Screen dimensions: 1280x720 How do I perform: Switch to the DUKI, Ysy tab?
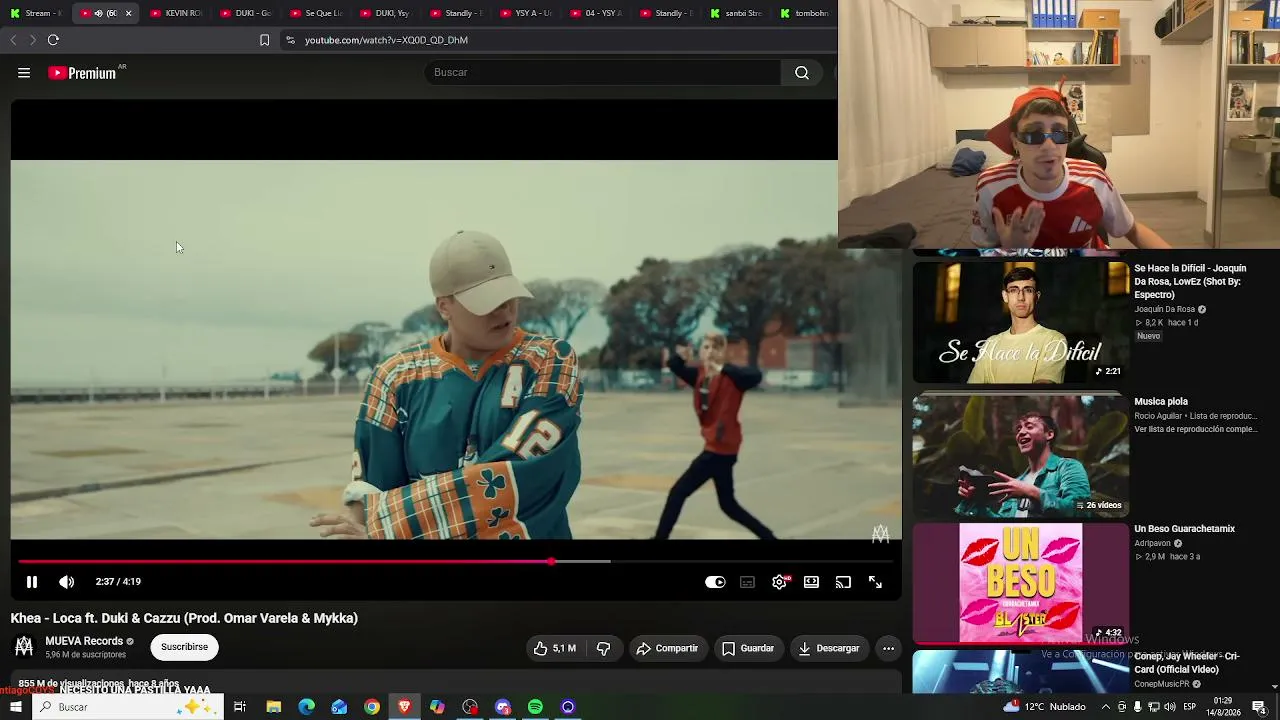385,13
